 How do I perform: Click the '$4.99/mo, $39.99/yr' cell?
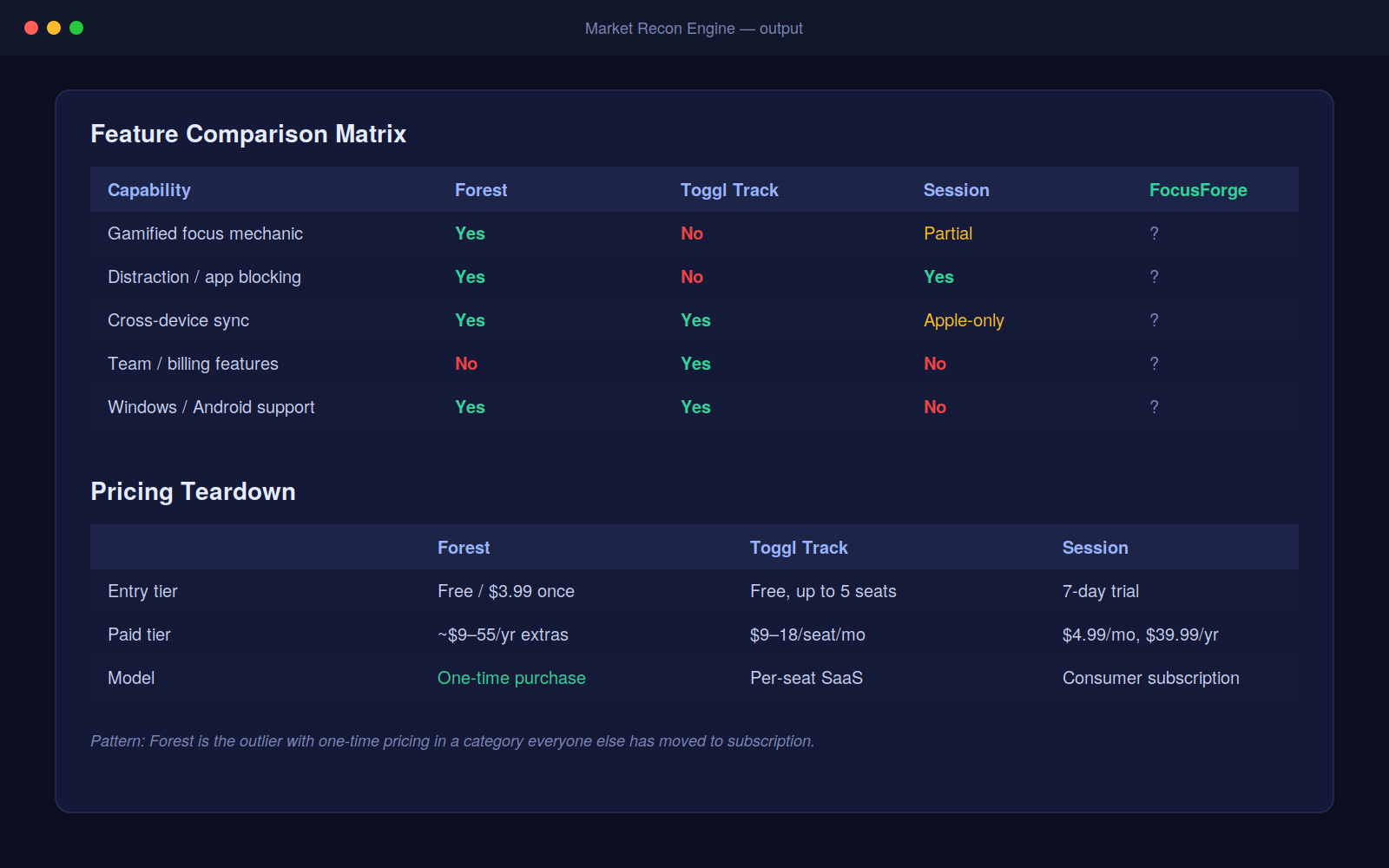click(x=1141, y=635)
